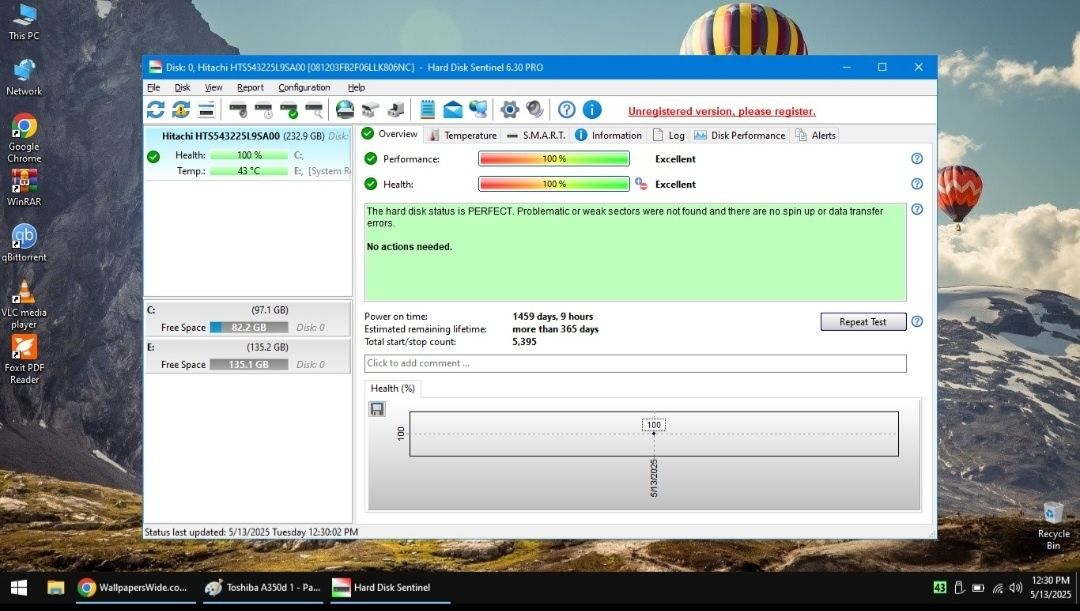The height and width of the screenshot is (611, 1080).
Task: Click the Health 100 % gradient bar on Overview
Action: click(x=554, y=184)
